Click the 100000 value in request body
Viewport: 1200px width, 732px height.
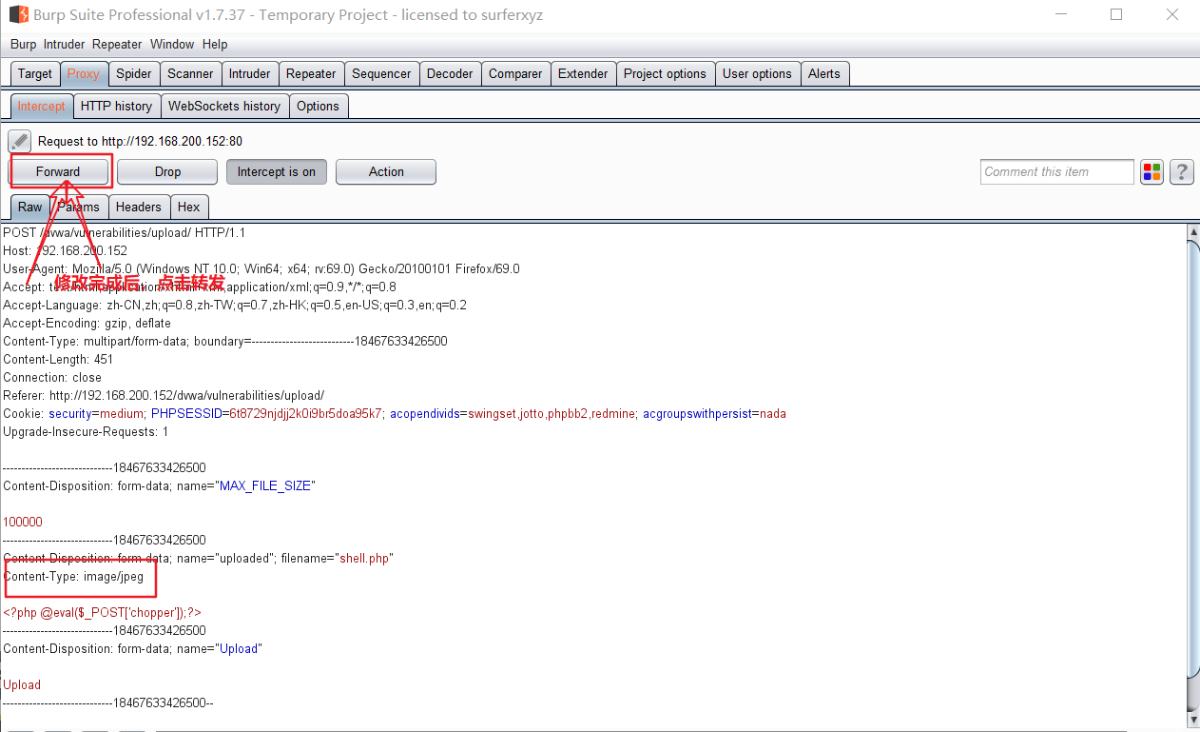pos(22,522)
